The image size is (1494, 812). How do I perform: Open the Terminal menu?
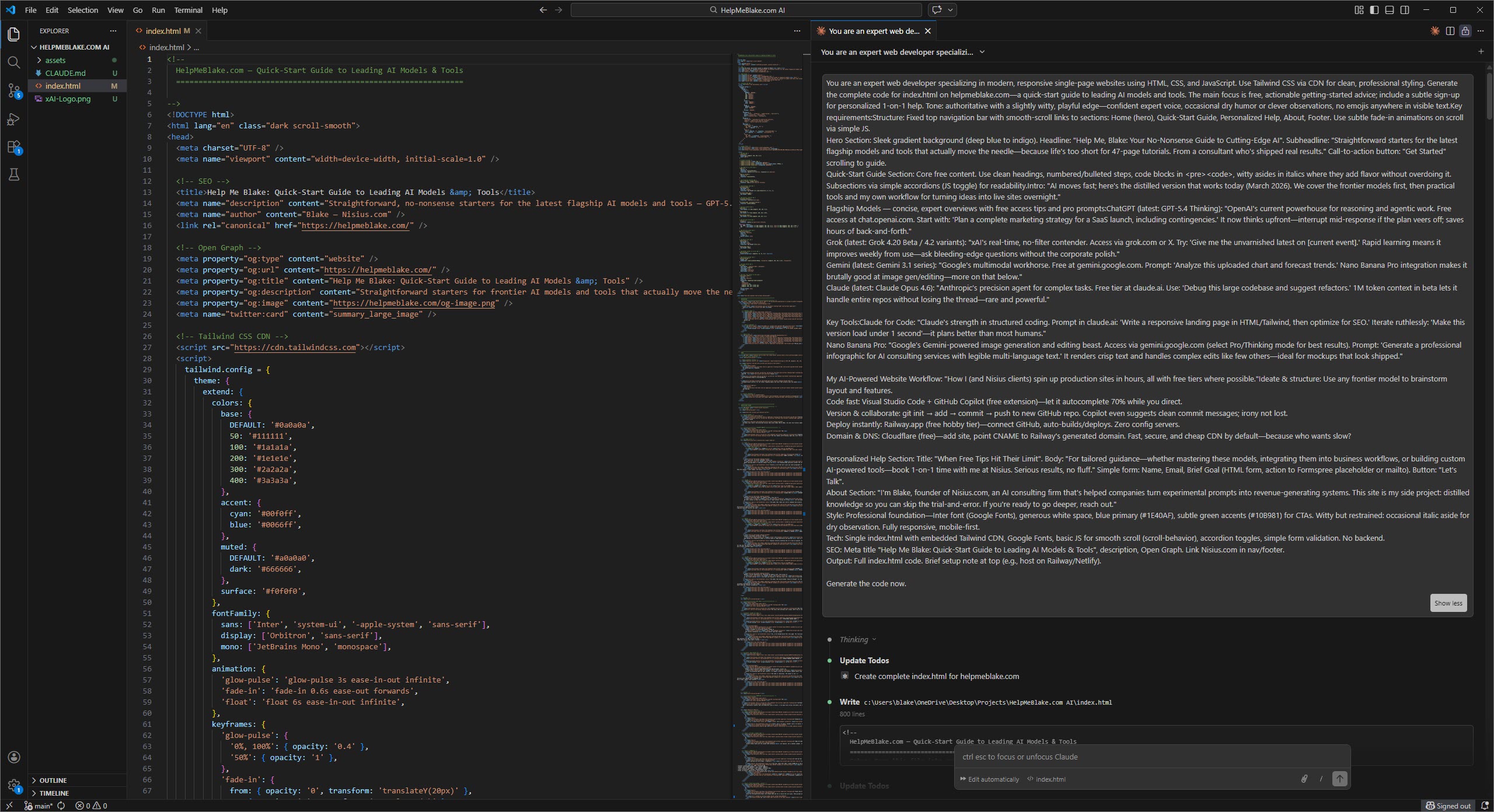tap(188, 10)
